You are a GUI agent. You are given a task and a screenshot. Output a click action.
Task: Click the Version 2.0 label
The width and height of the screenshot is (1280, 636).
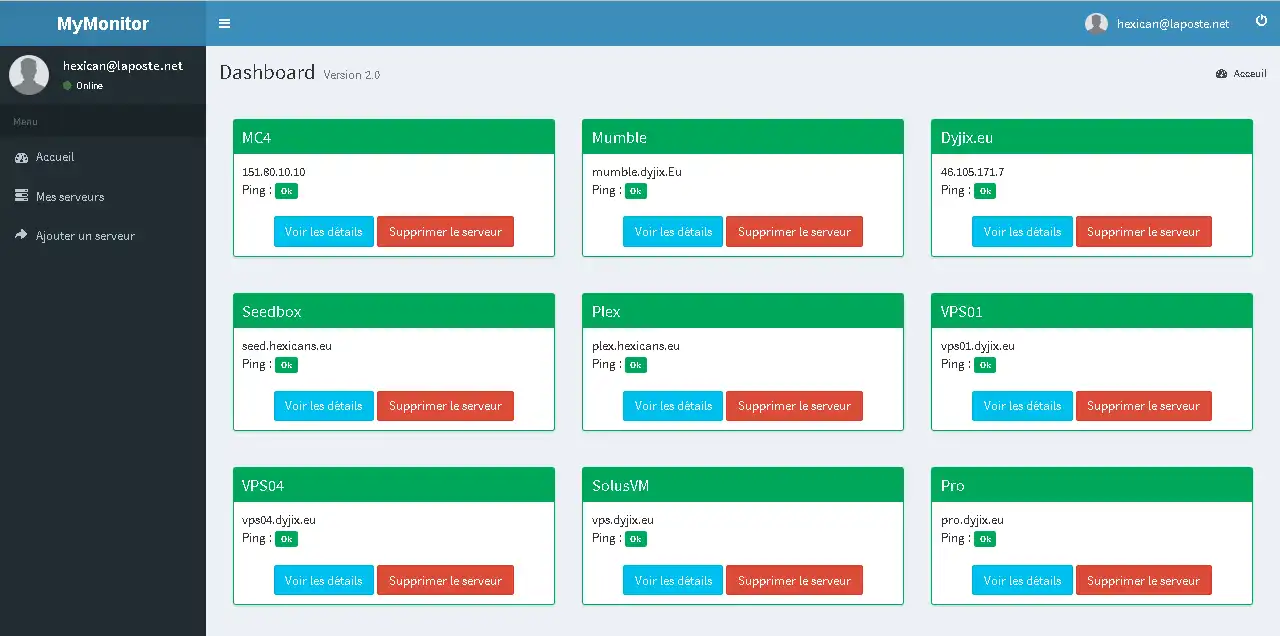(x=352, y=75)
